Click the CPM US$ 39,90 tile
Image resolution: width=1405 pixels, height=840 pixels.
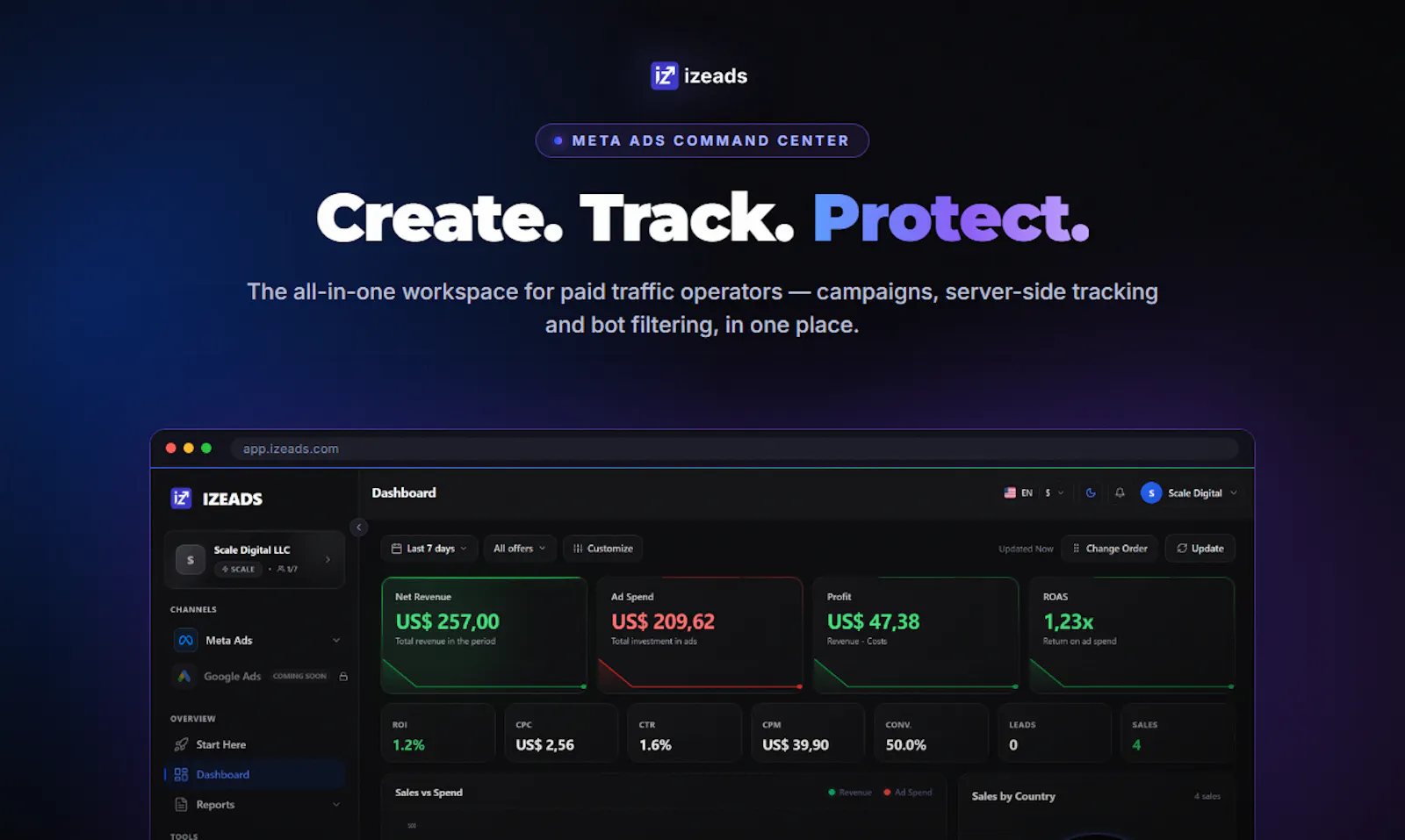(808, 733)
